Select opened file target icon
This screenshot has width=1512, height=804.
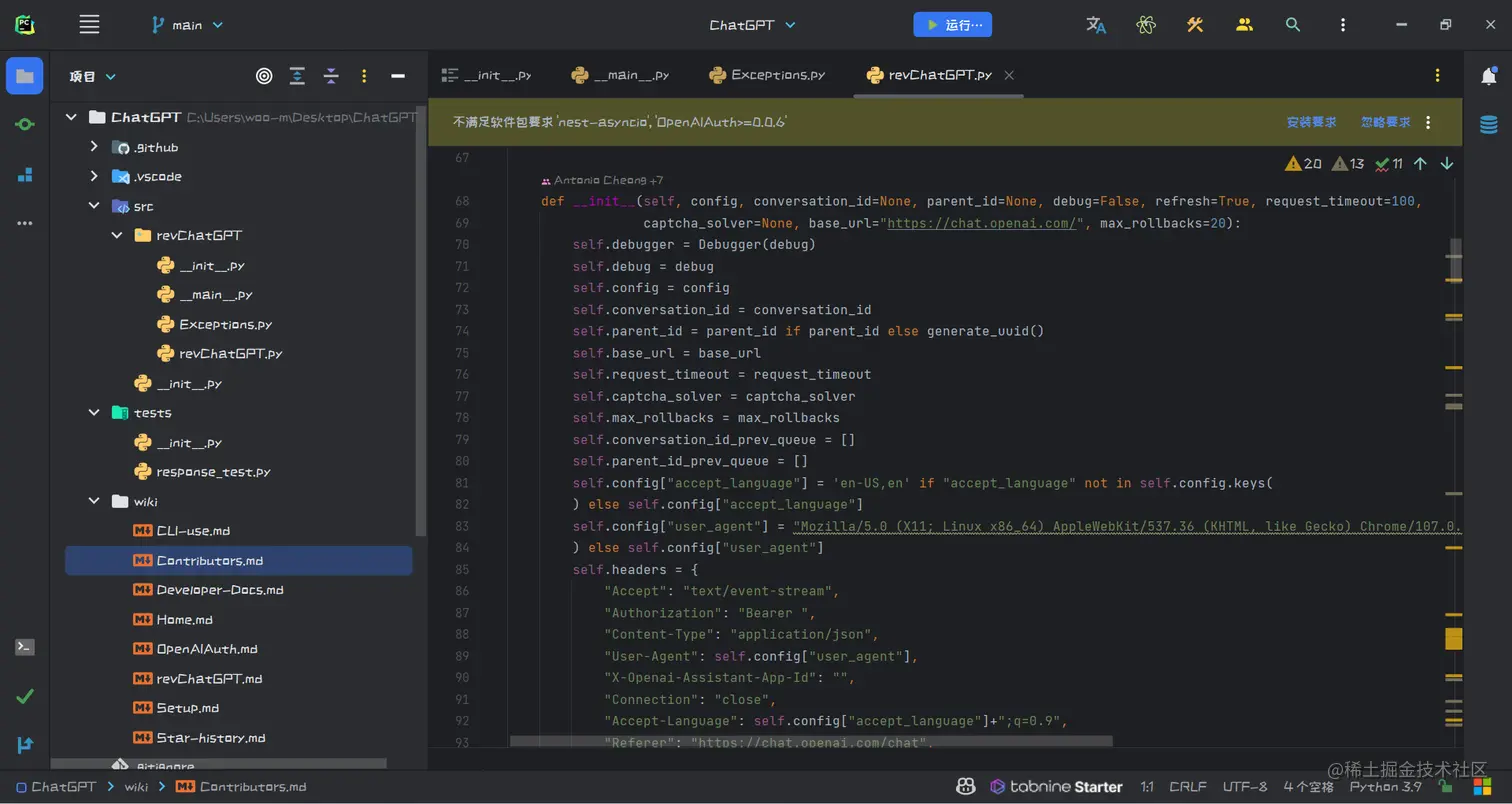pyautogui.click(x=264, y=76)
